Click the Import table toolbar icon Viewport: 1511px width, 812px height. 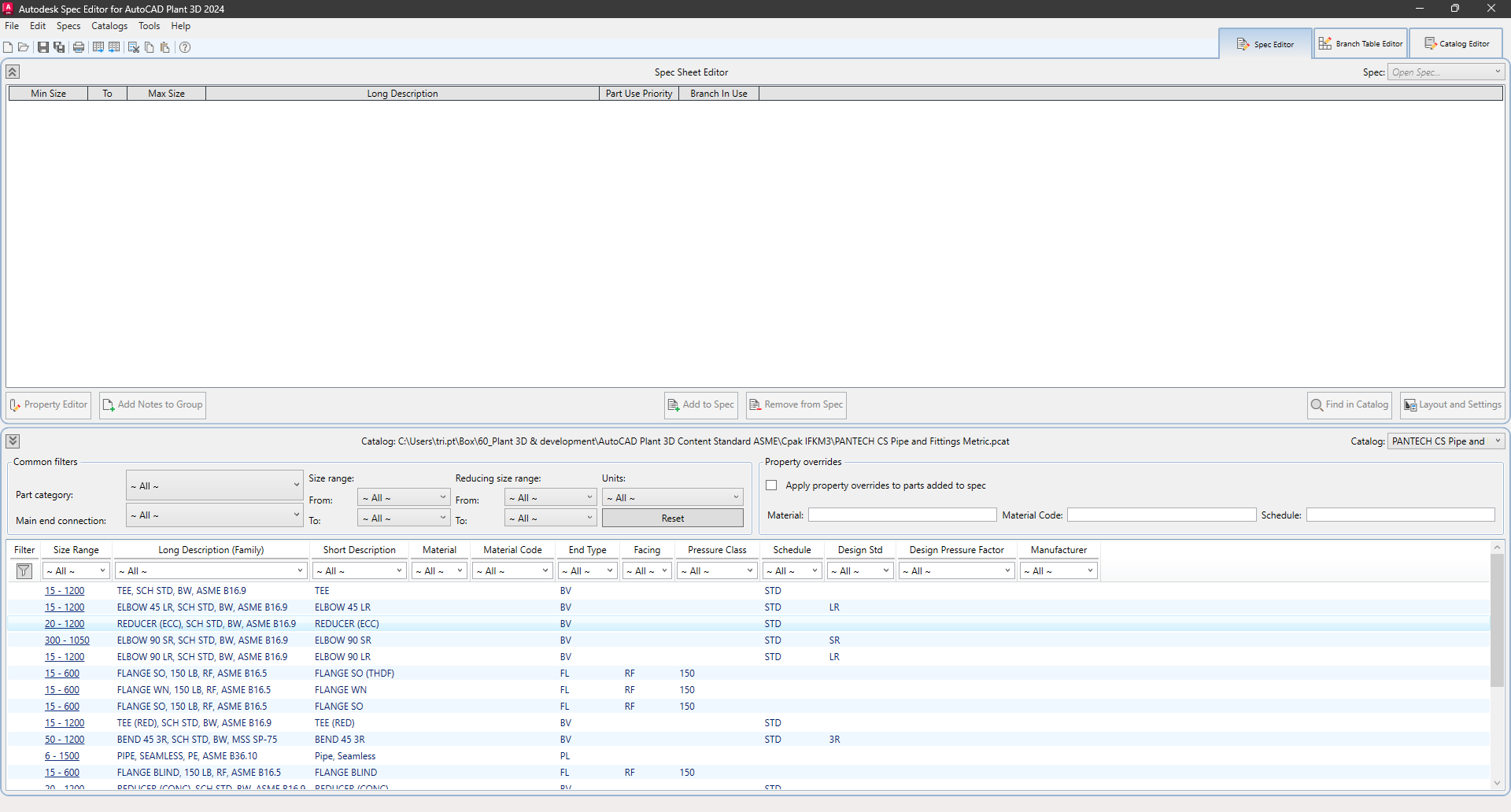[114, 47]
